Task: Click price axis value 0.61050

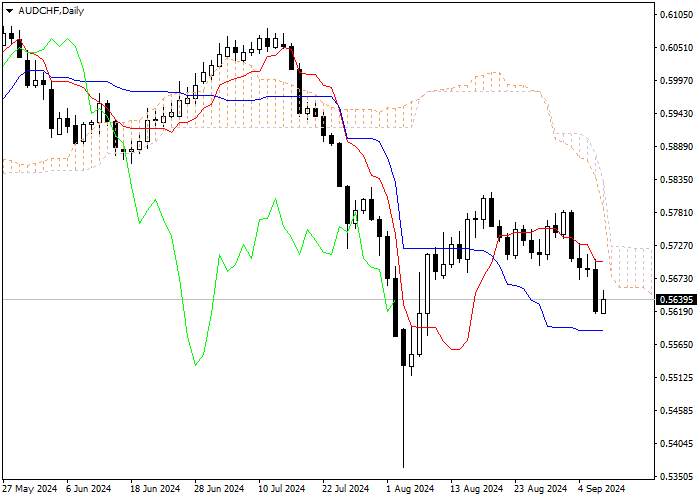Action: 677,15
